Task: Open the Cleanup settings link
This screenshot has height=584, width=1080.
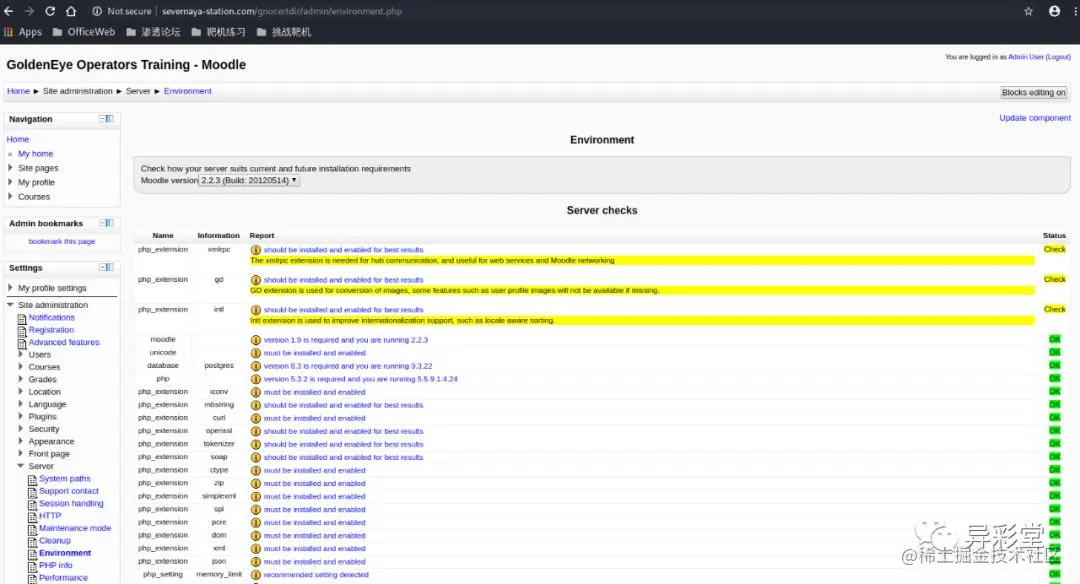Action: coord(55,541)
